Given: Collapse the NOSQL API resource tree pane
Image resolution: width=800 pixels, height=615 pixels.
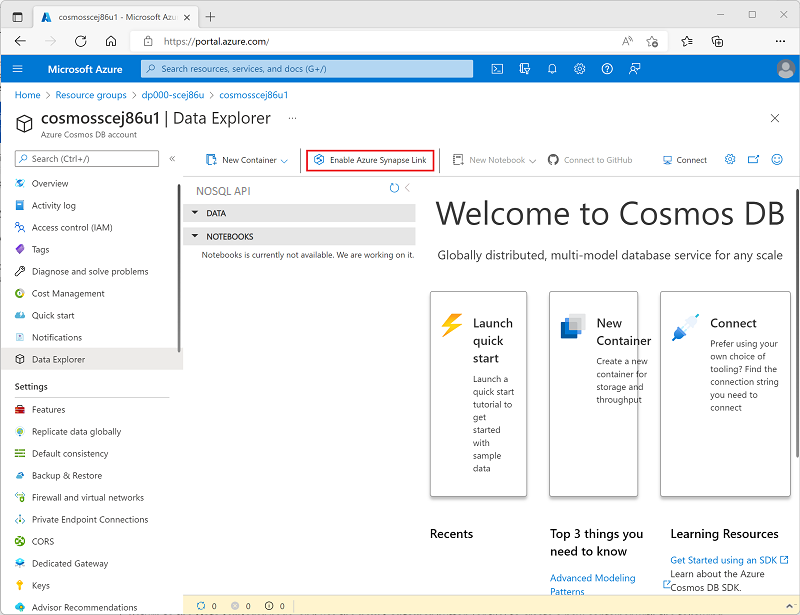Looking at the screenshot, I should point(407,188).
